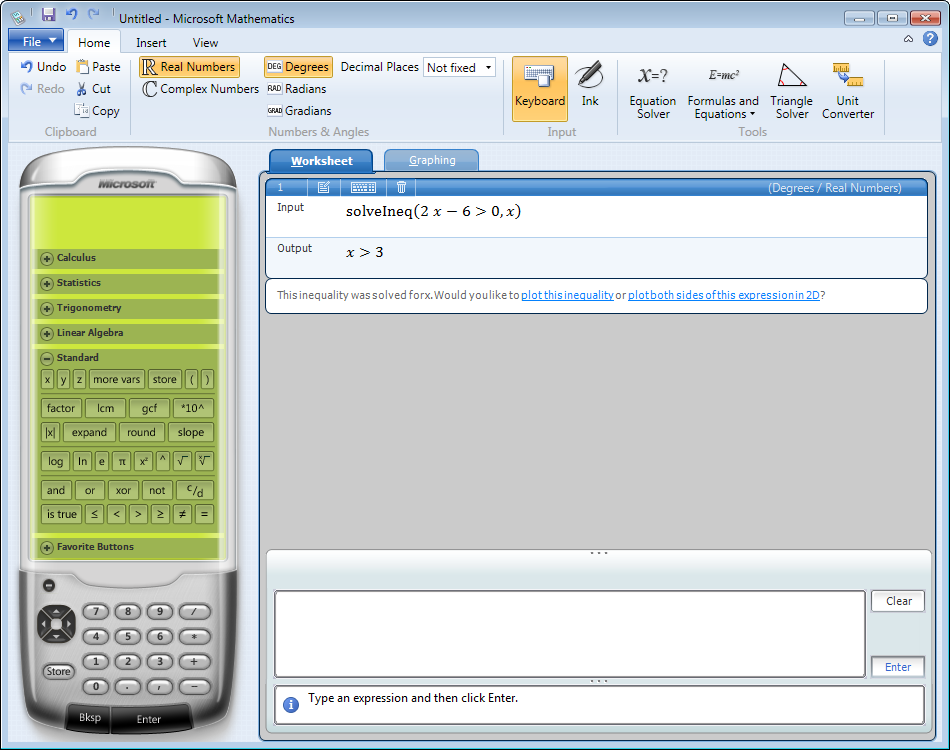Screen dimensions: 951x752
Task: Open the Insert ribbon tab
Action: point(151,42)
